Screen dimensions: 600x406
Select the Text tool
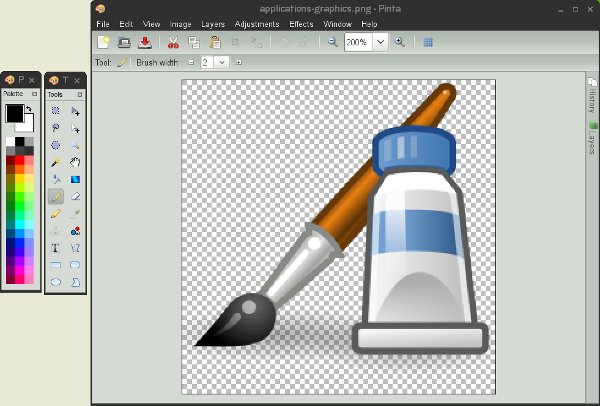pyautogui.click(x=56, y=247)
